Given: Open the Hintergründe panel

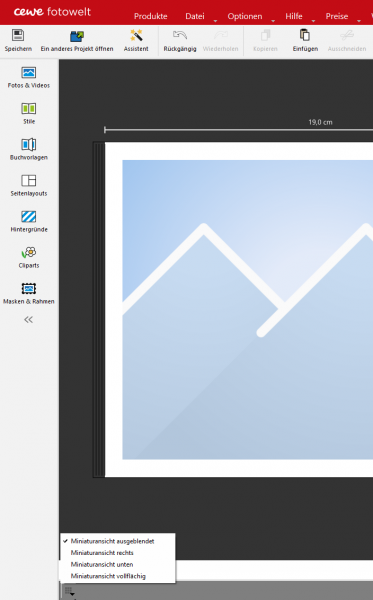Looking at the screenshot, I should point(29,221).
